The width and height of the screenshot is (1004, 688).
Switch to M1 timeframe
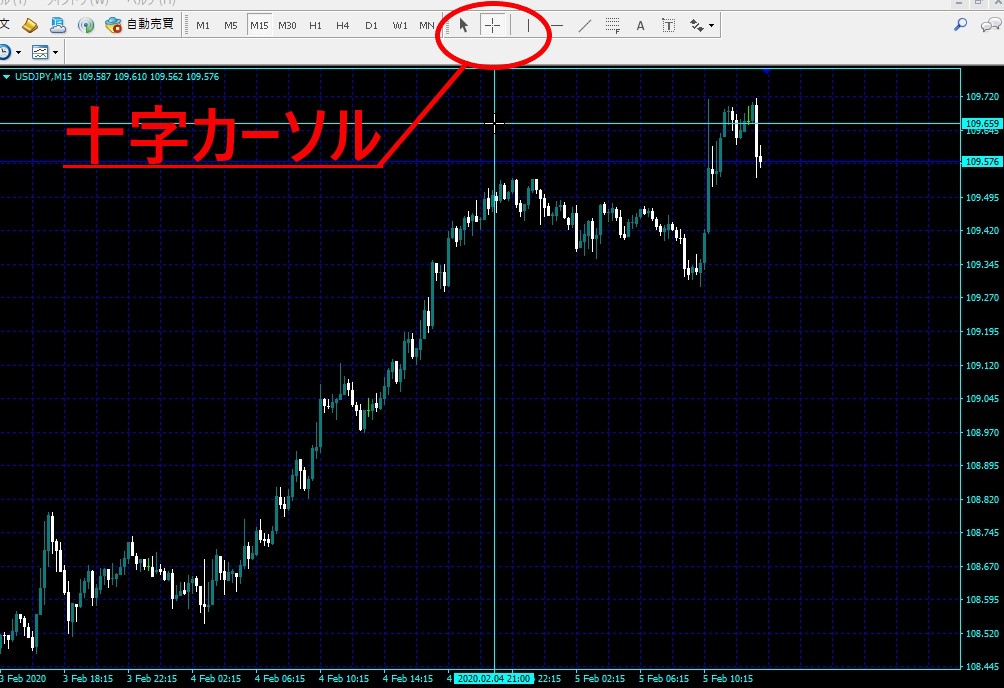click(203, 26)
